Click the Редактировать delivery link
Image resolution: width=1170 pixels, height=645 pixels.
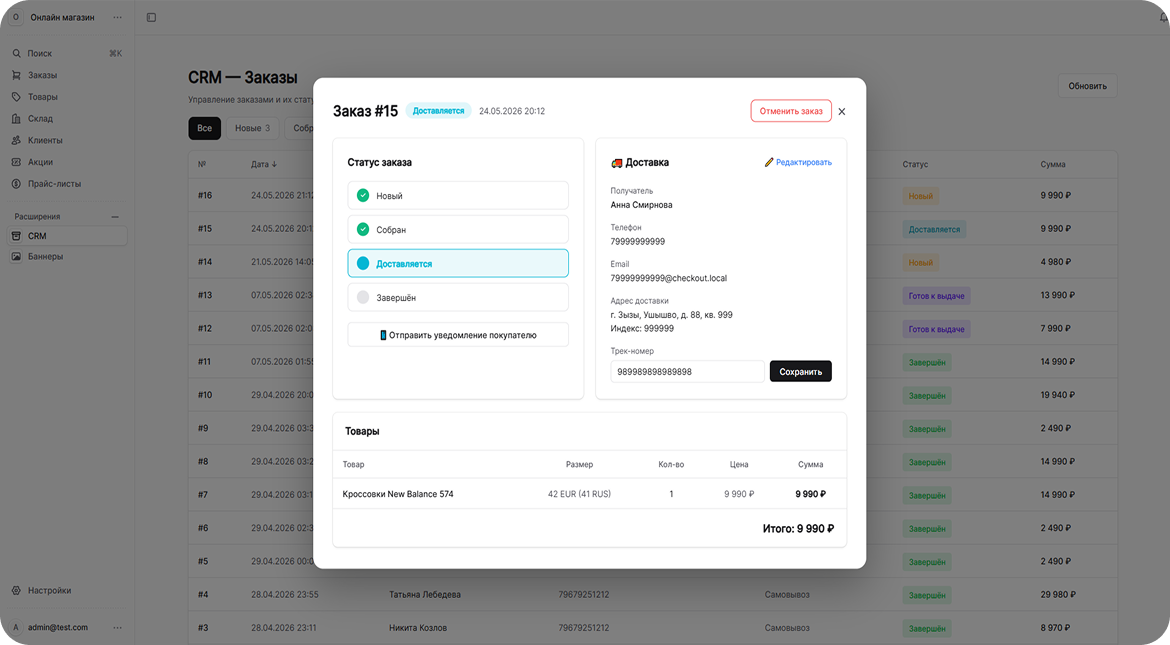click(804, 163)
